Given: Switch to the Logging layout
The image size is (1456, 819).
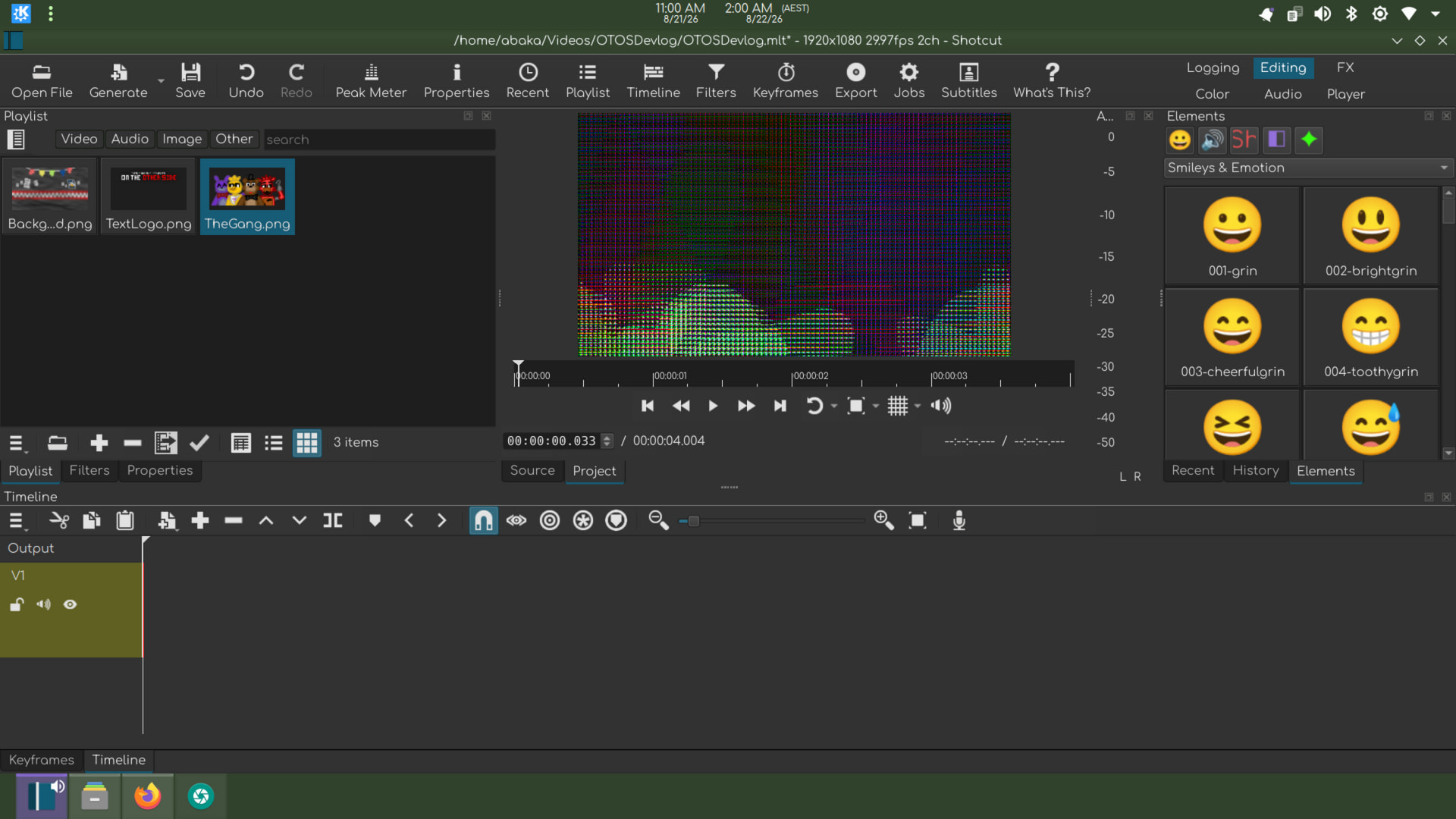Looking at the screenshot, I should click(1213, 67).
